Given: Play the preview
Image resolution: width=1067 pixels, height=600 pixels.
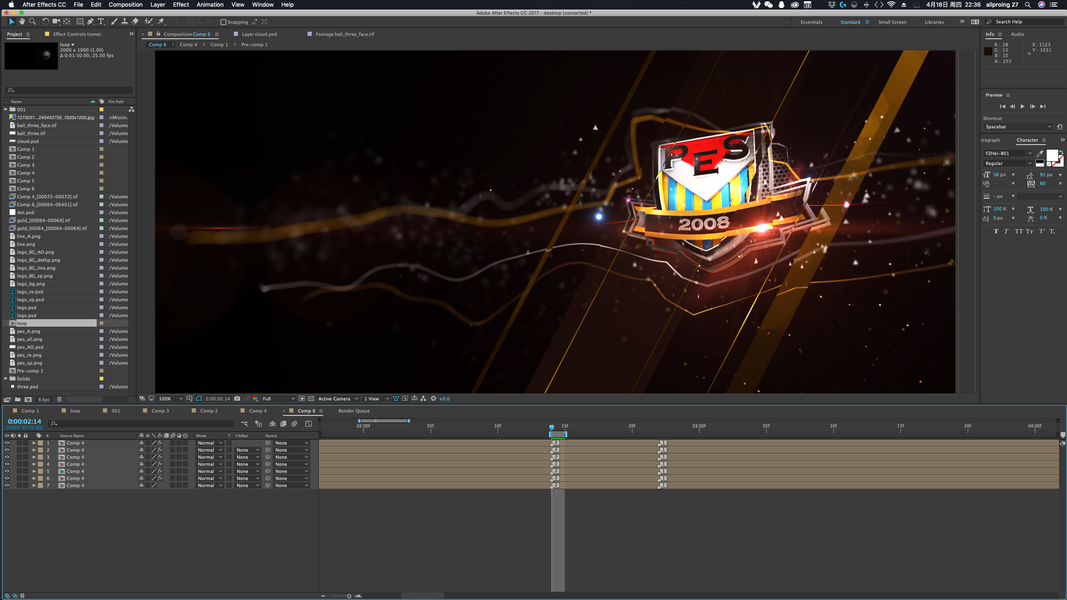Looking at the screenshot, I should [x=1022, y=106].
